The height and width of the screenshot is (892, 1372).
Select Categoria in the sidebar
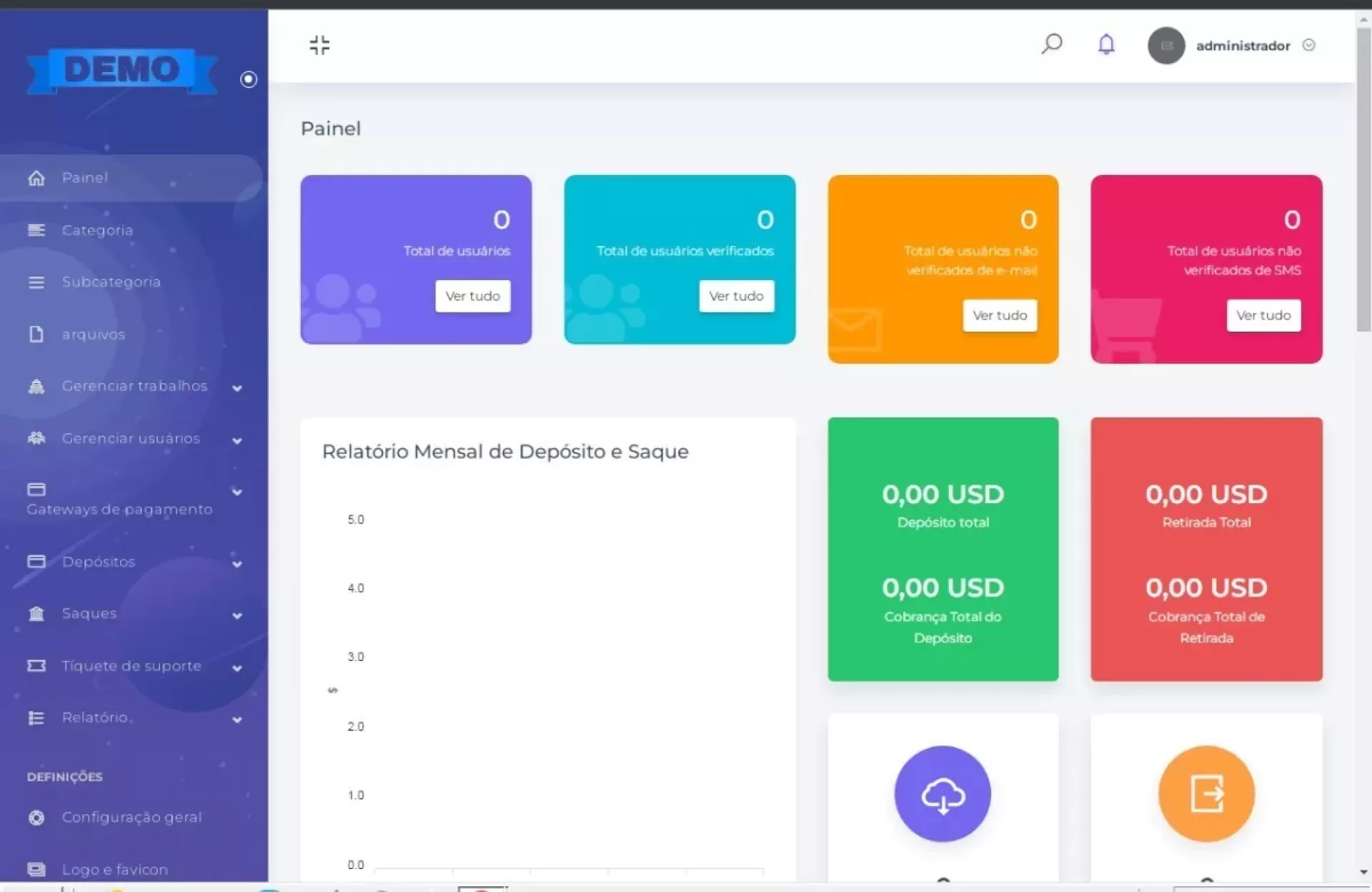(97, 230)
